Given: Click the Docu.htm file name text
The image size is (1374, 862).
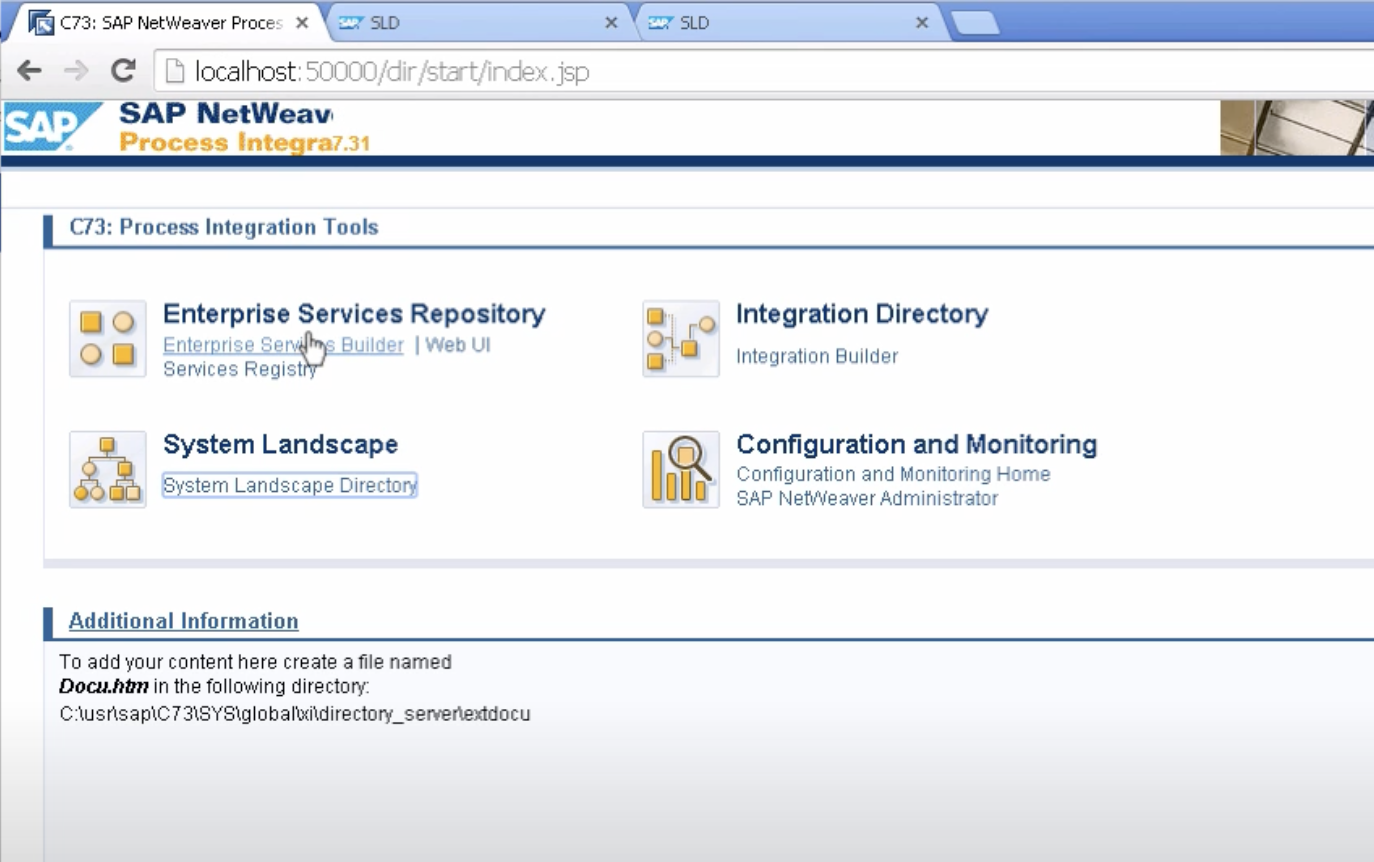Looking at the screenshot, I should click(104, 687).
